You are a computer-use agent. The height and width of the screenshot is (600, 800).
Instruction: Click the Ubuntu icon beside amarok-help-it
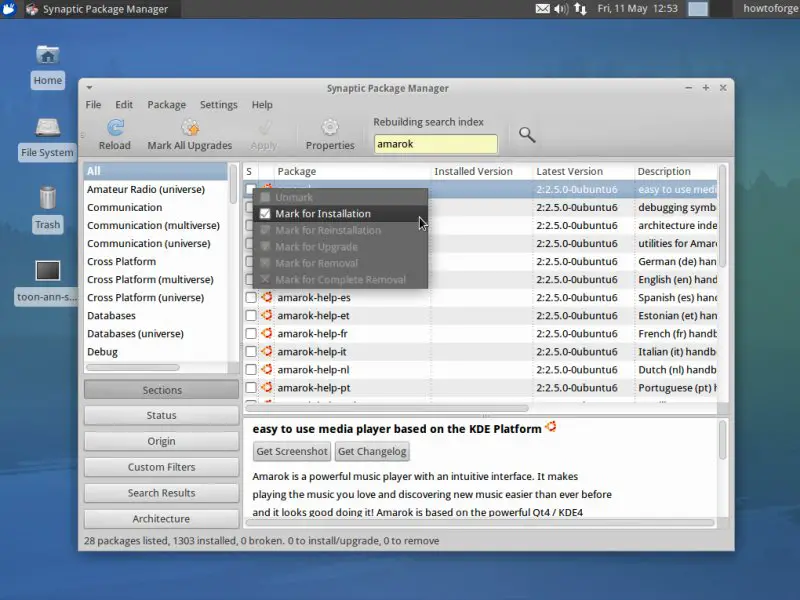pyautogui.click(x=267, y=351)
